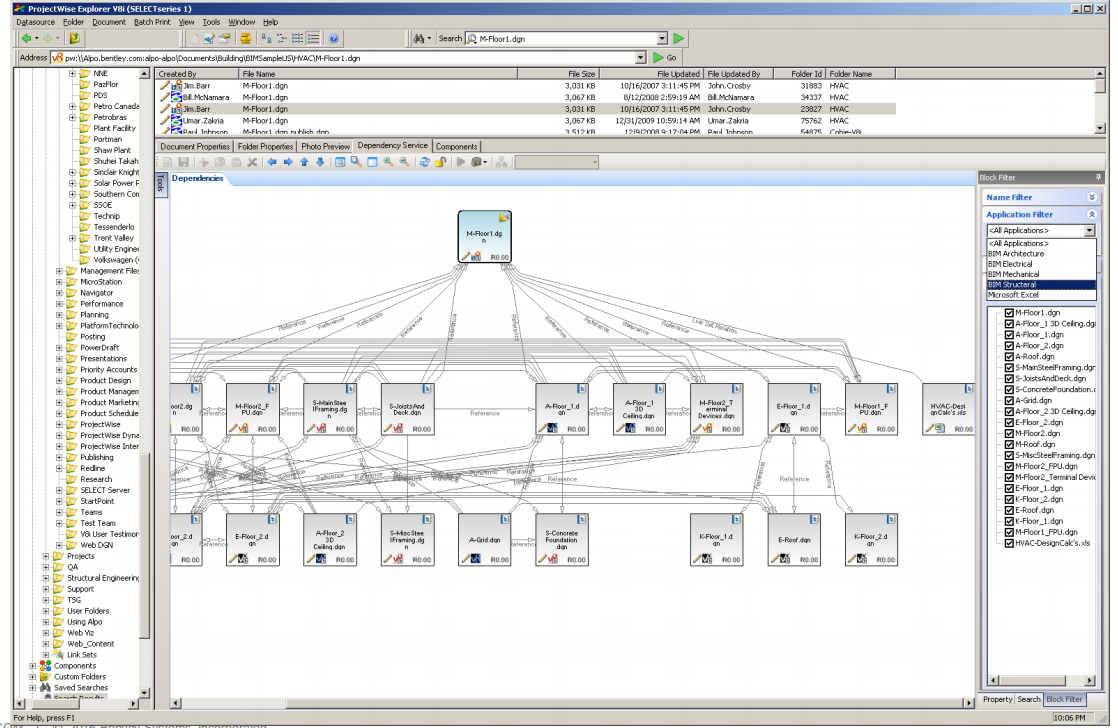
Task: Click the yellow stacked folders toolbar icon
Action: click(x=245, y=39)
